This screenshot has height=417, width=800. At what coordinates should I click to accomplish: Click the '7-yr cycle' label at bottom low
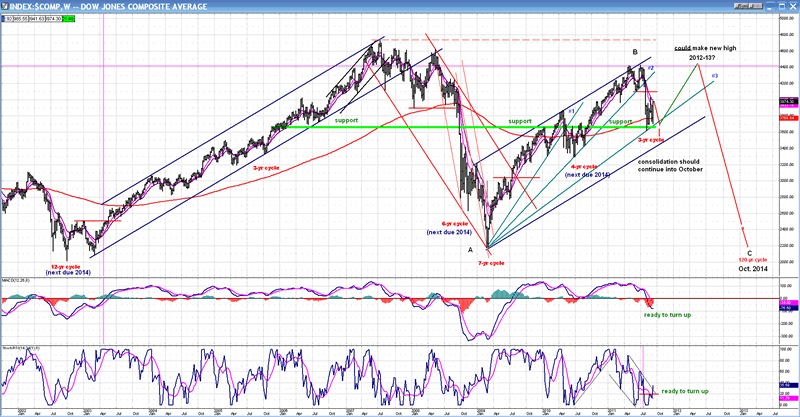coord(490,263)
